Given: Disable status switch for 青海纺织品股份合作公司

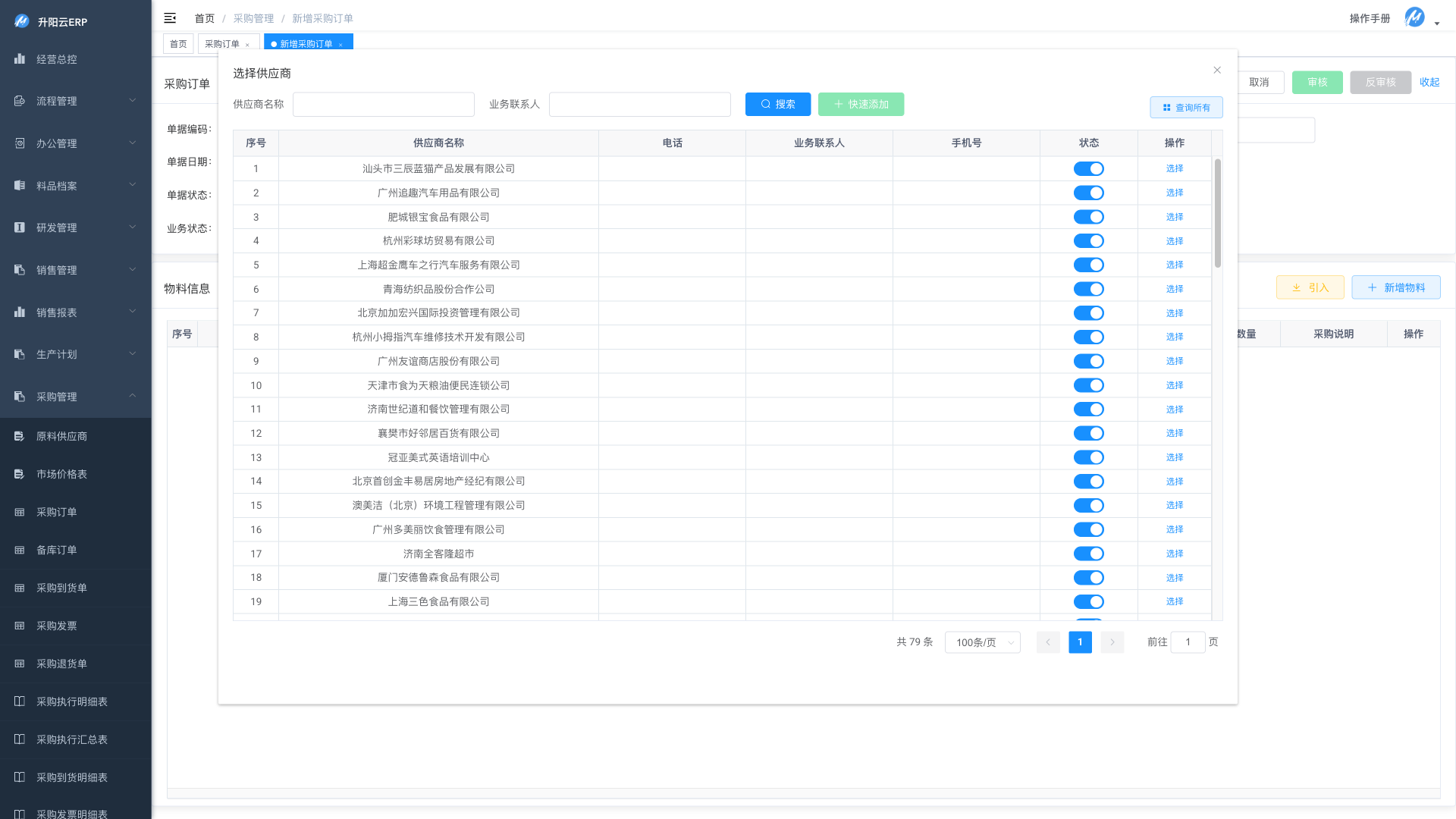Looking at the screenshot, I should click(1088, 289).
